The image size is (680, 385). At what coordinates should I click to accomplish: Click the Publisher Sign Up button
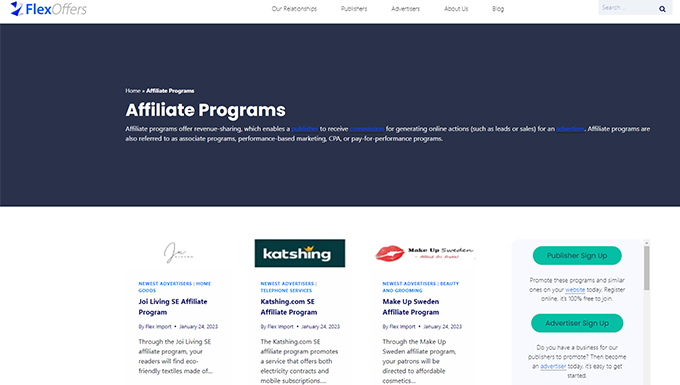tap(577, 255)
